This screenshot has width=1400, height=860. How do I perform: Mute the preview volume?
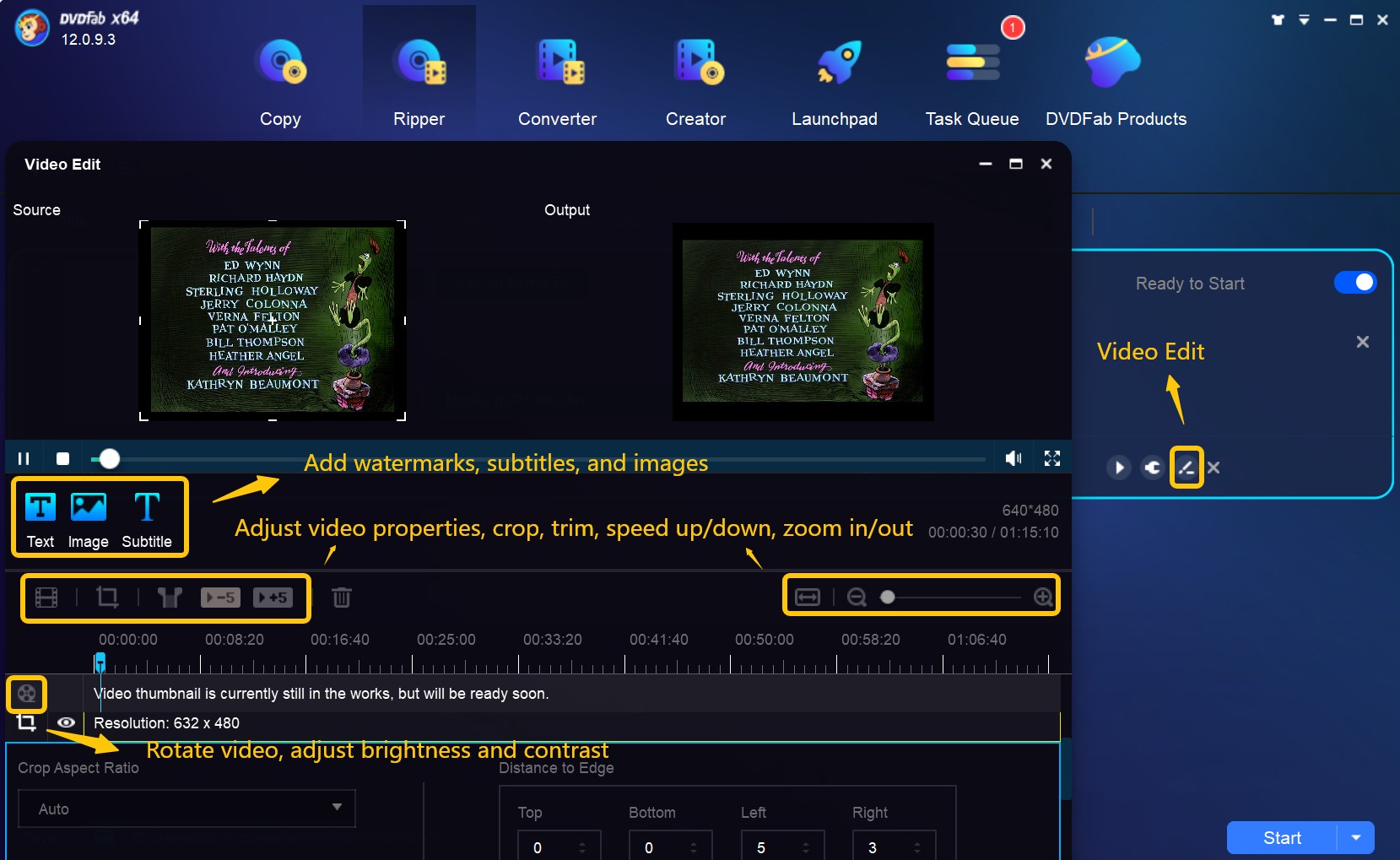click(x=1014, y=458)
